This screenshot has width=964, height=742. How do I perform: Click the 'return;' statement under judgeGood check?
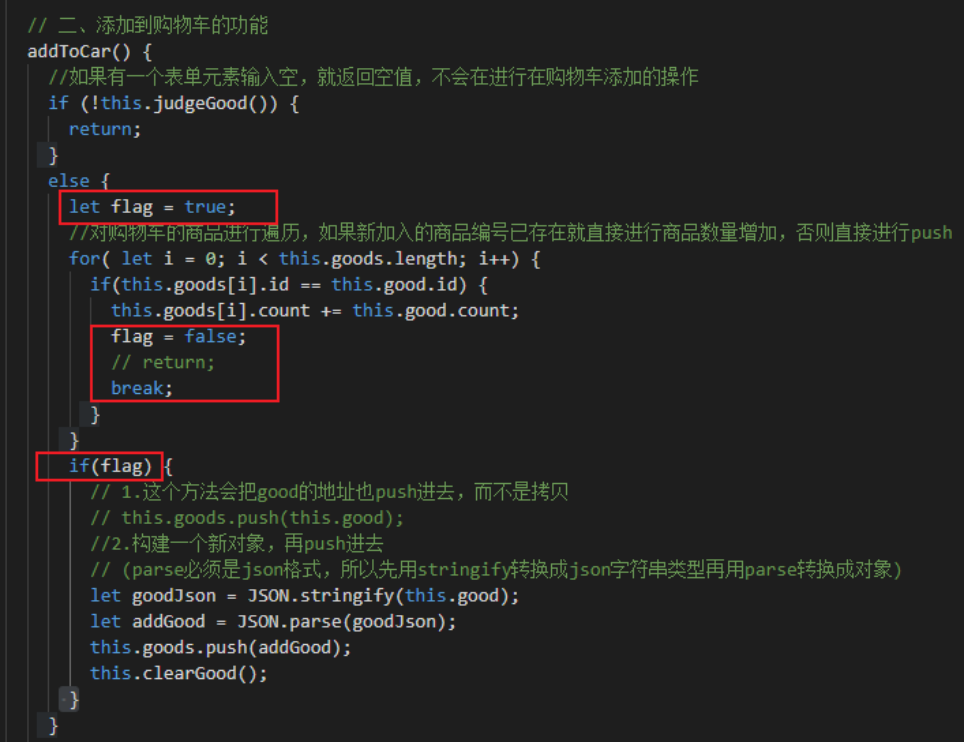coord(105,130)
